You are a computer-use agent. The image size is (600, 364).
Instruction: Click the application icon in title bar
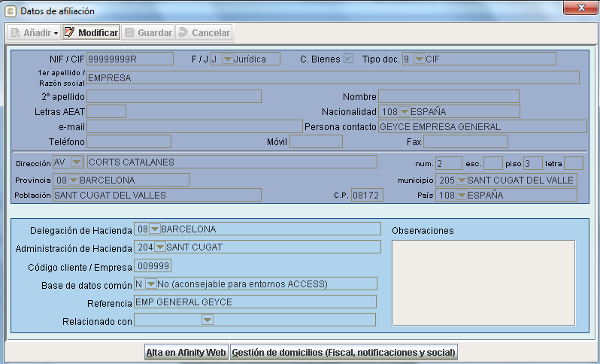point(10,11)
